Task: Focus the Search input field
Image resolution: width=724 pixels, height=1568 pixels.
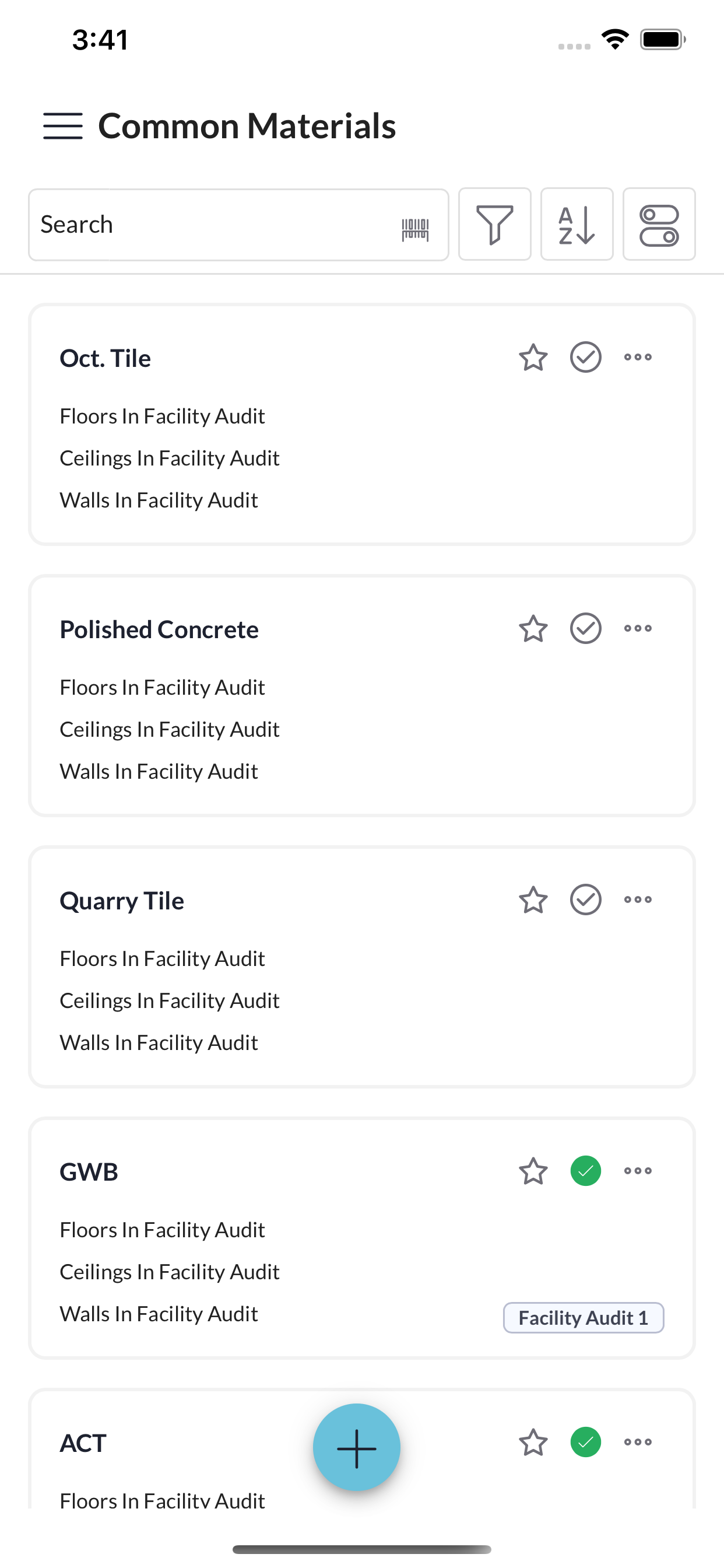Action: (213, 225)
